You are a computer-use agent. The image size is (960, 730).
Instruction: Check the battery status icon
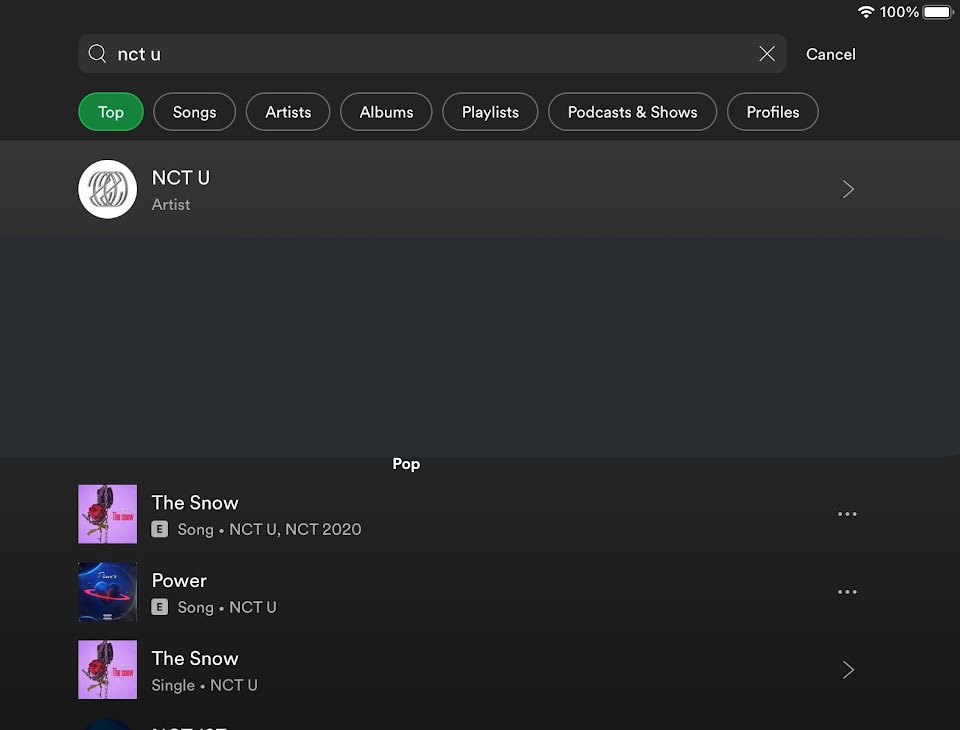[938, 12]
